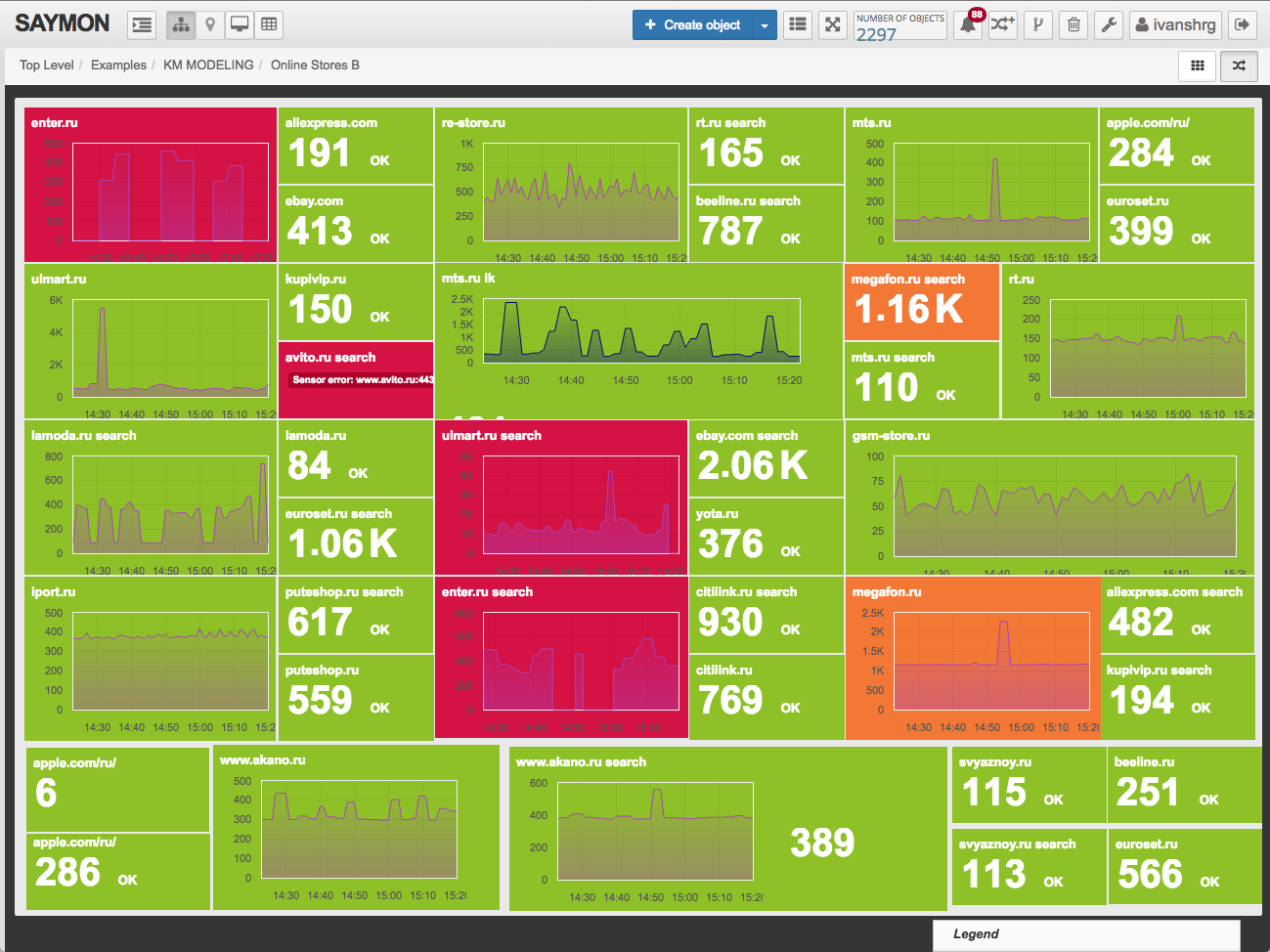Screen dimensions: 1270x952
Task: Navigate to KM MODELING breadcrumb
Action: point(208,65)
